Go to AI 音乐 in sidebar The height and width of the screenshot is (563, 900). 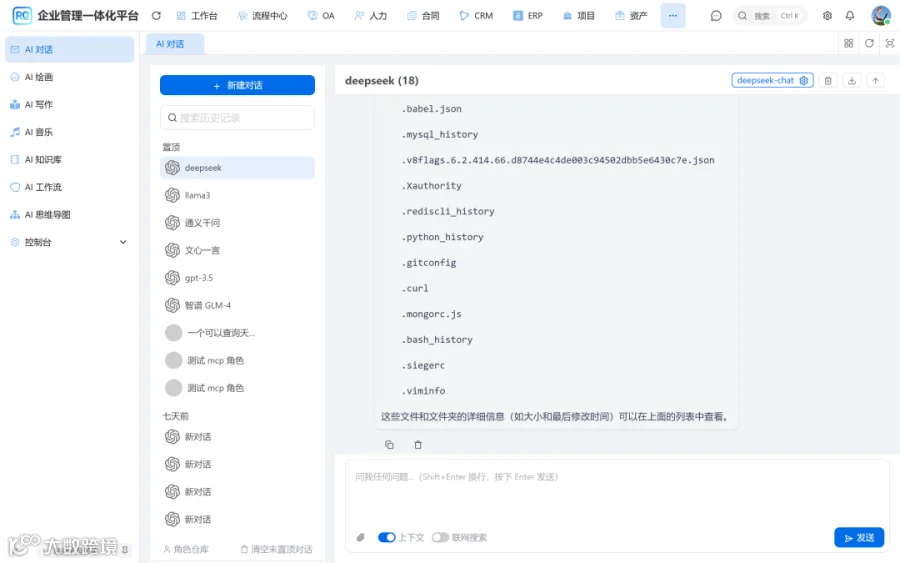[69, 132]
